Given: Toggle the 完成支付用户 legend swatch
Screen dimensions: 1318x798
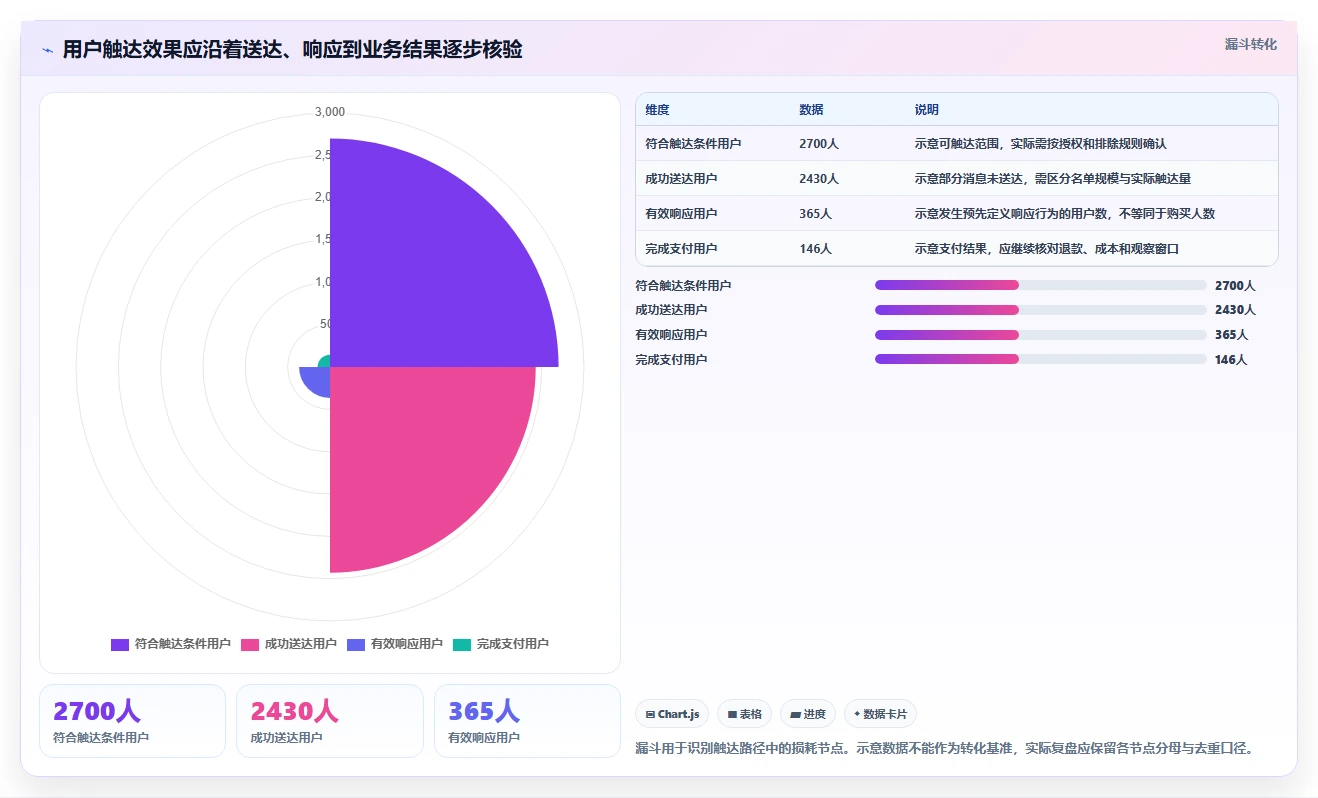Looking at the screenshot, I should (462, 644).
